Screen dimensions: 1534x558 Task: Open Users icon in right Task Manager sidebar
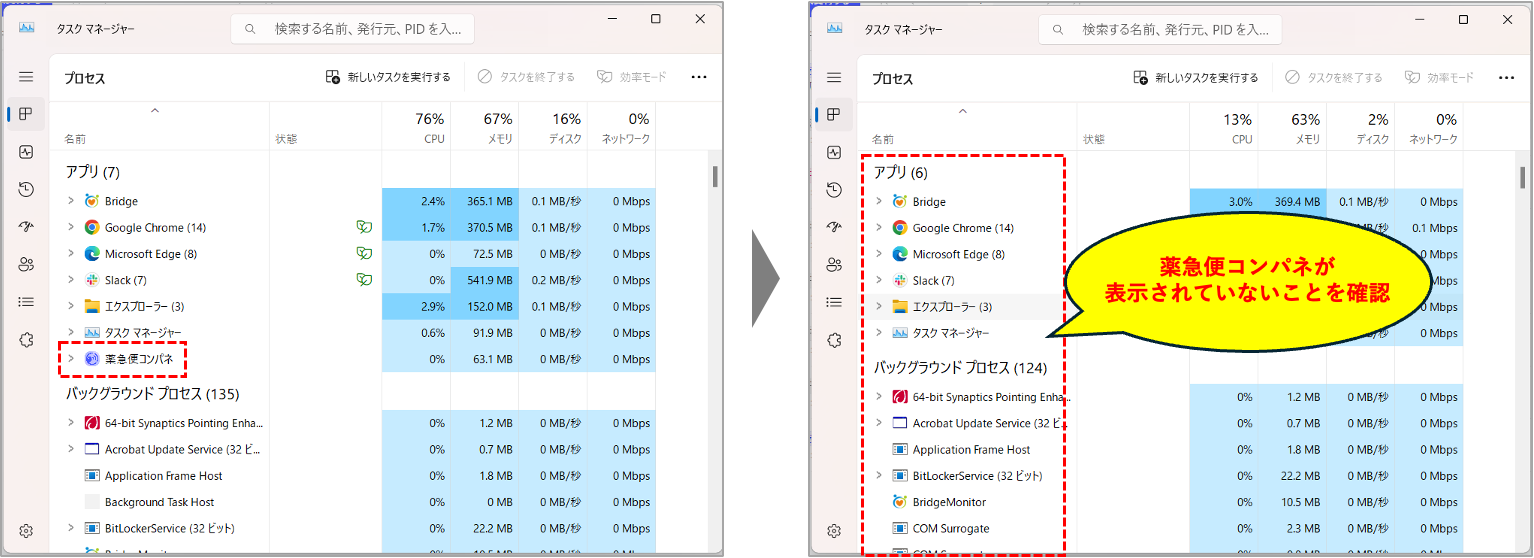coord(834,265)
